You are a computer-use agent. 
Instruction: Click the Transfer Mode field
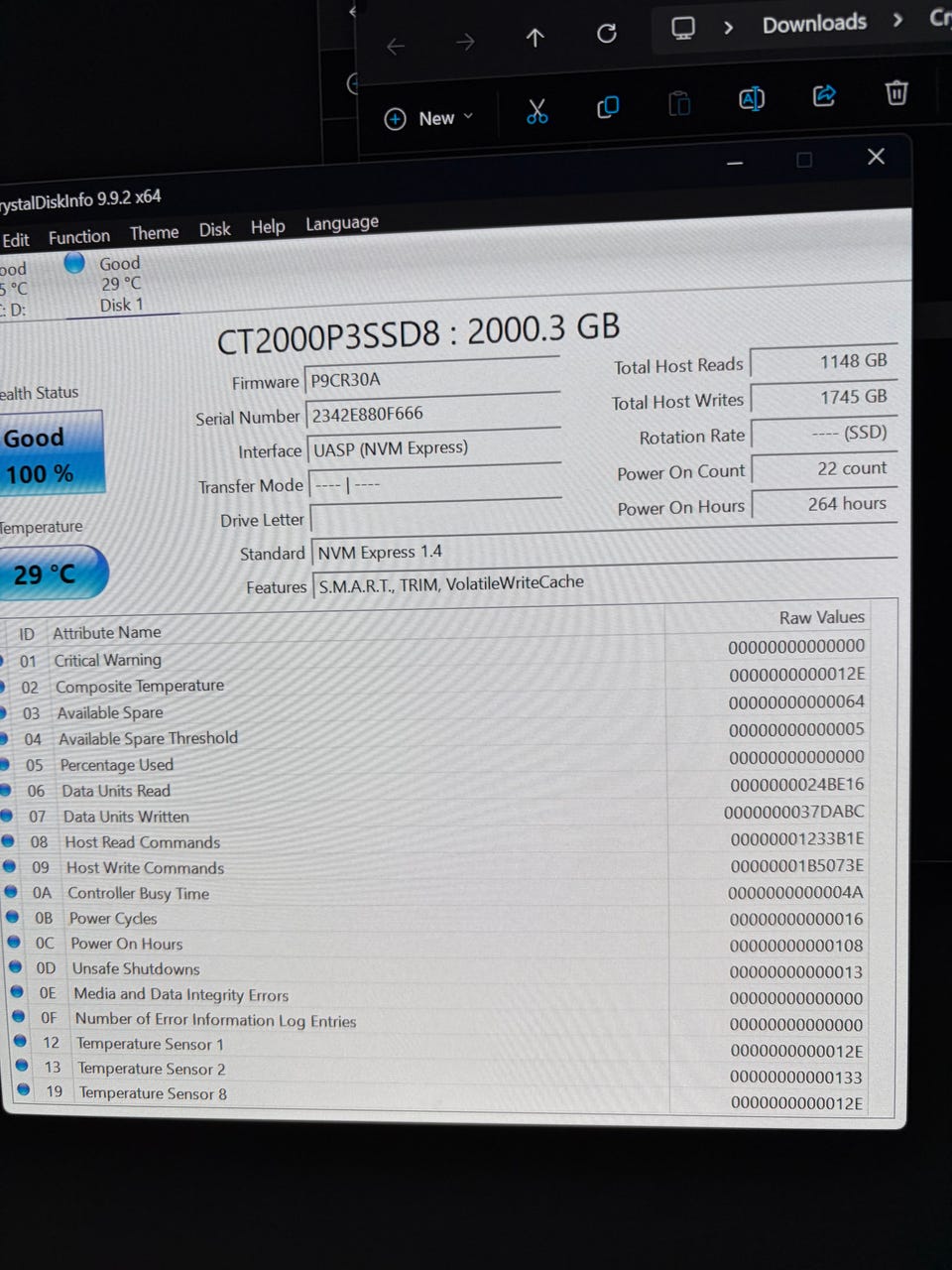coord(435,483)
